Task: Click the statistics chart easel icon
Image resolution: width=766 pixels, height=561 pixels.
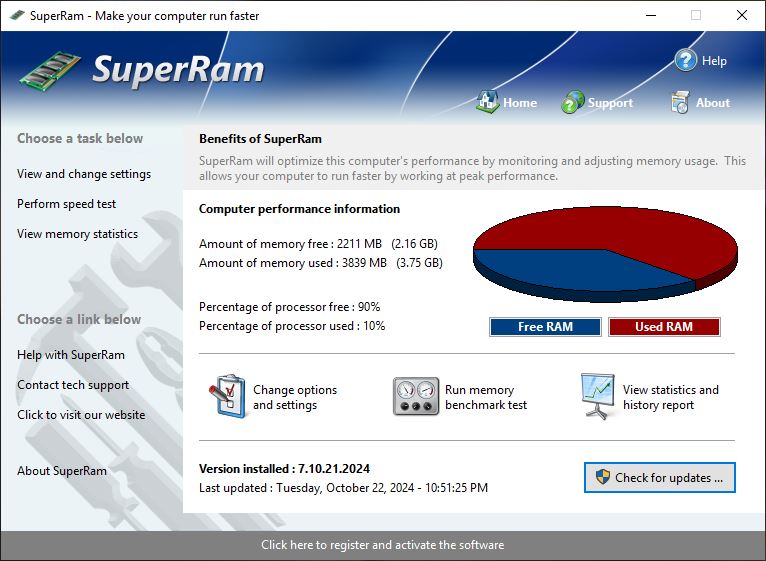Action: point(597,396)
